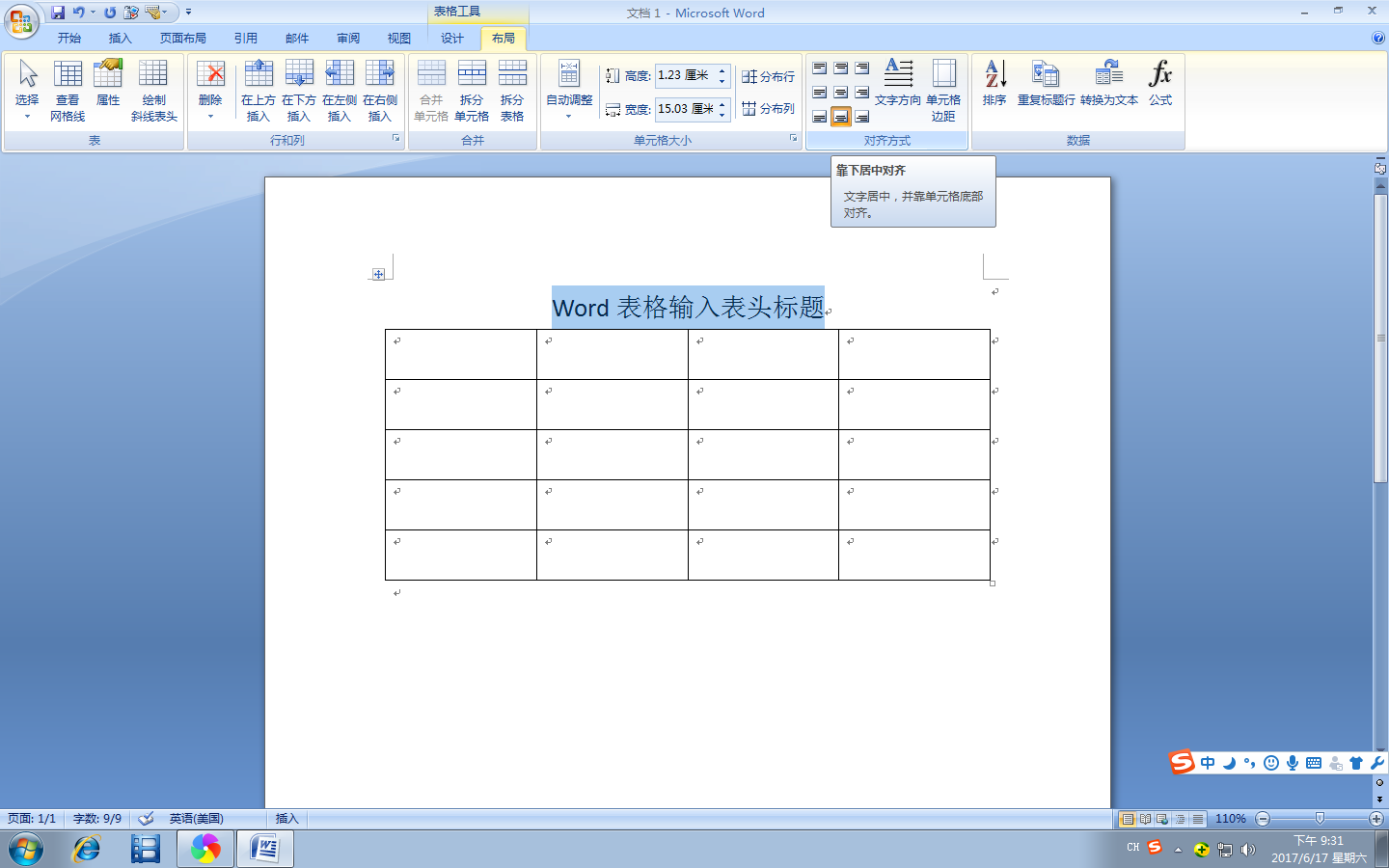Toggle 查看网格线 (View Gridlines)
Screen dimensions: 1389x868
pos(68,91)
